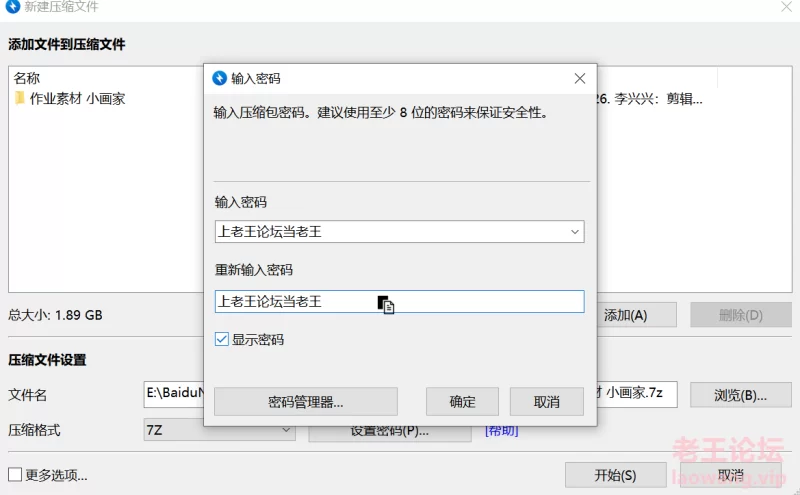
Task: Click 取消 in the 新建压缩文件 window
Action: 731,475
